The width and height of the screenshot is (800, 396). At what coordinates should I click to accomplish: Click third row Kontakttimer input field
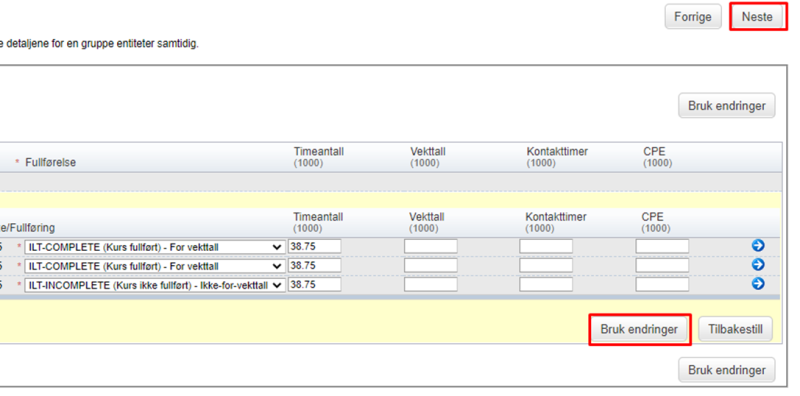[x=546, y=285]
